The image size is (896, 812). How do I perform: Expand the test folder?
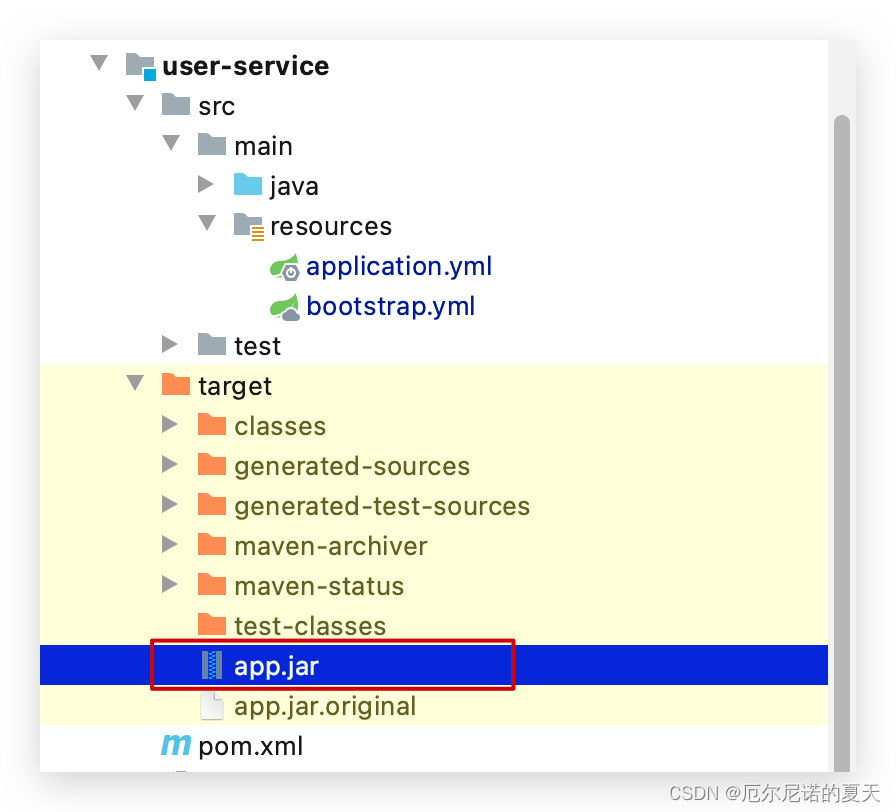point(169,344)
